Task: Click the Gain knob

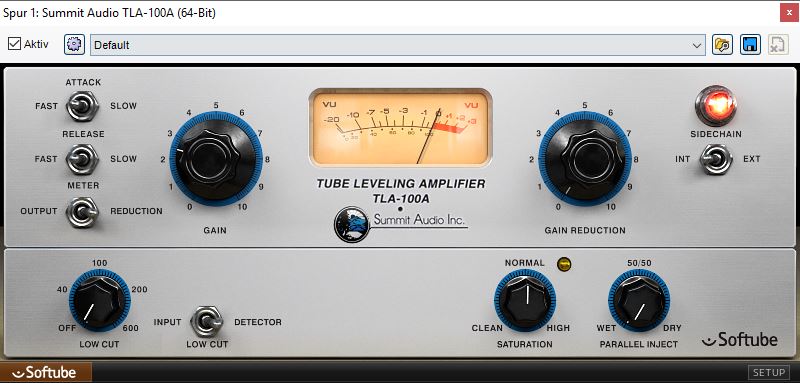Action: point(216,159)
